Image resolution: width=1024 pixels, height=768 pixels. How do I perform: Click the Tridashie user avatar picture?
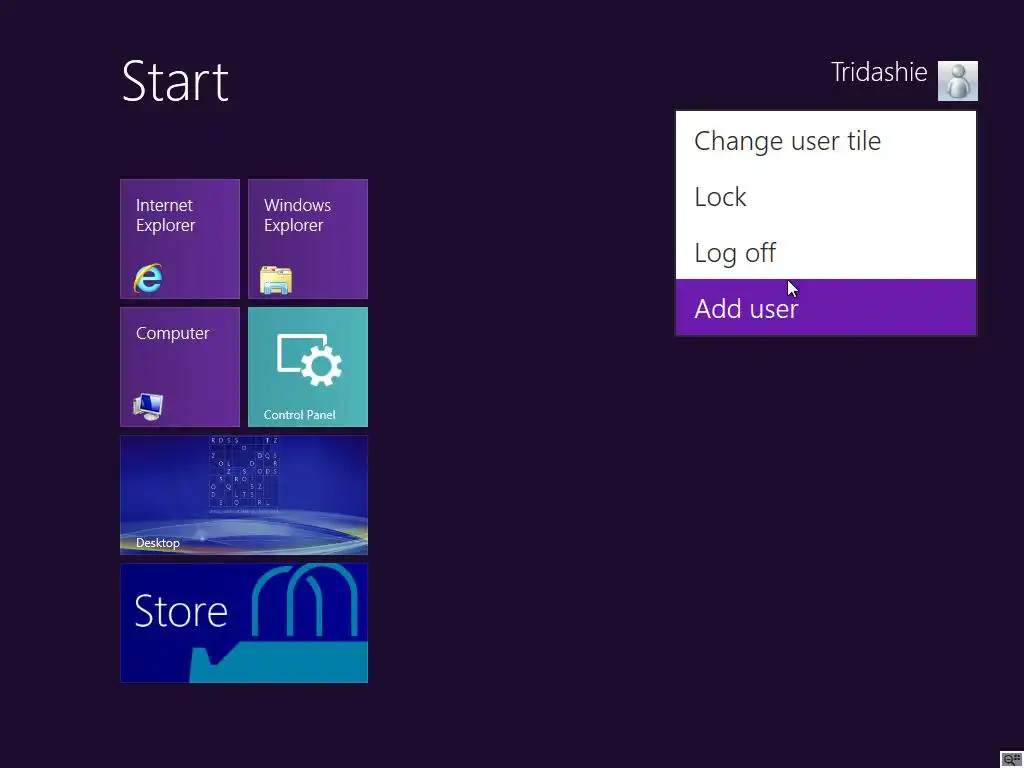tap(957, 80)
